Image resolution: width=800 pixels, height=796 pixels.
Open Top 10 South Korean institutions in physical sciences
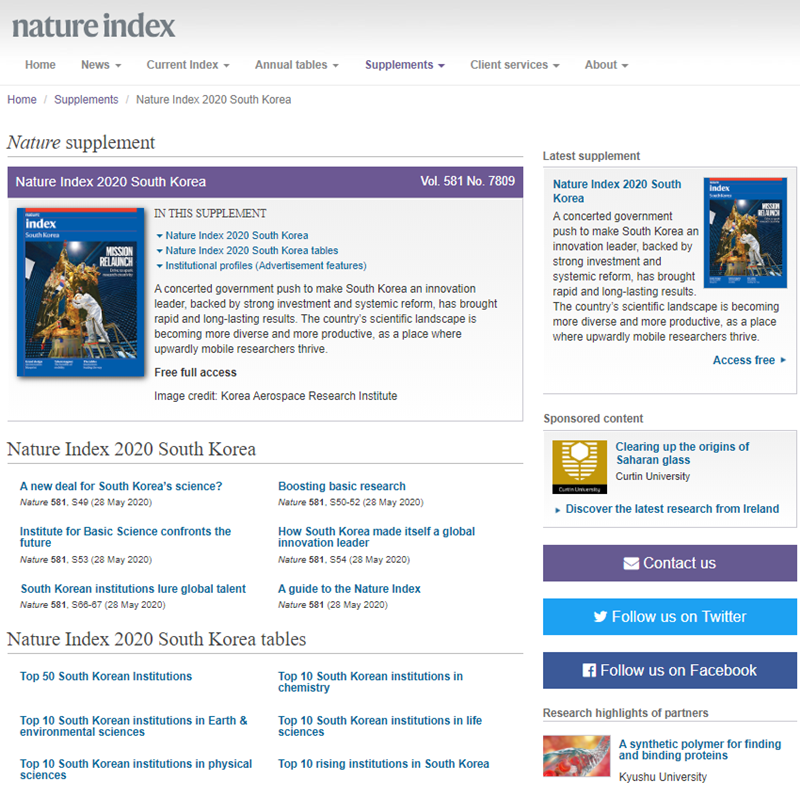click(136, 769)
